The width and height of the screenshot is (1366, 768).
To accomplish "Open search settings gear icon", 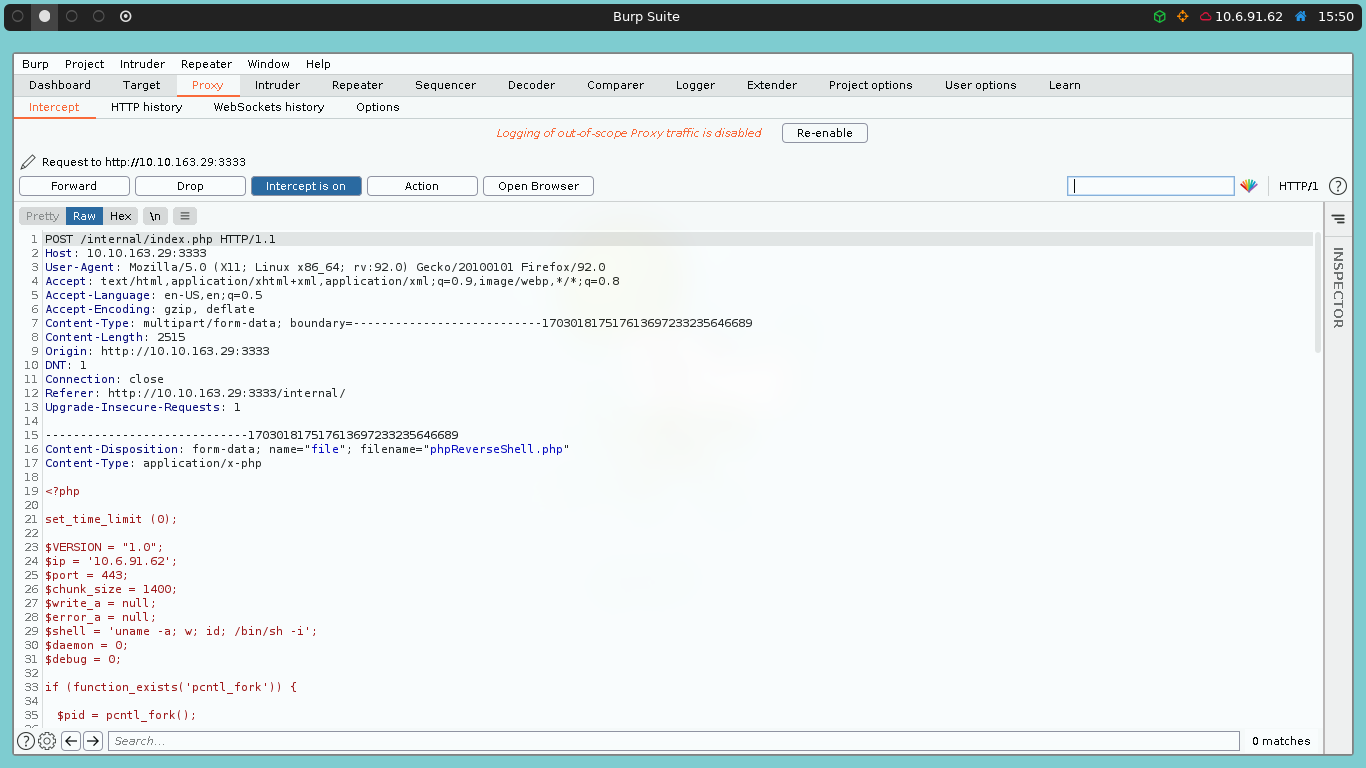I will point(47,741).
